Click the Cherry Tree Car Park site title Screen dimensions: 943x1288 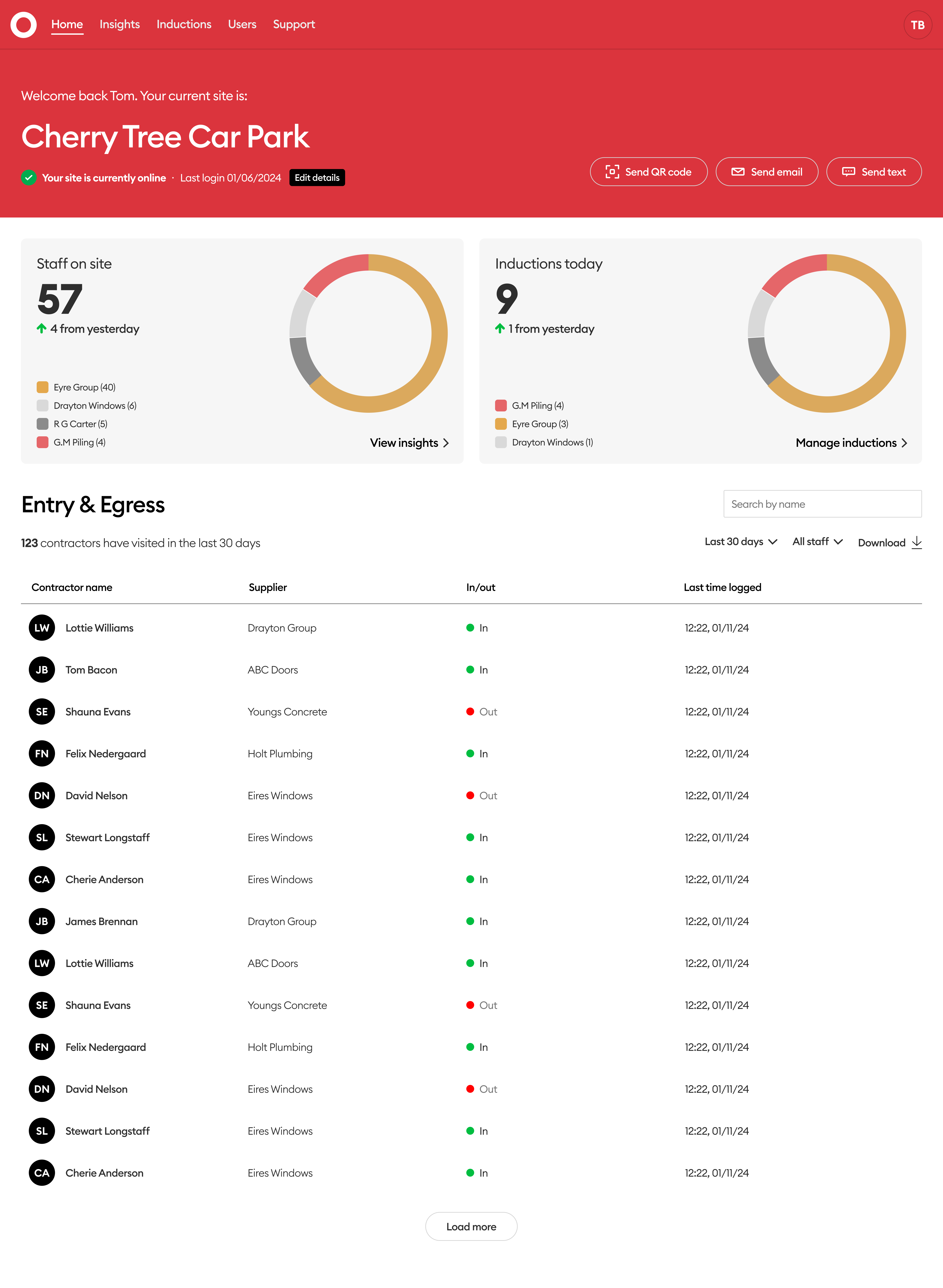click(x=166, y=137)
